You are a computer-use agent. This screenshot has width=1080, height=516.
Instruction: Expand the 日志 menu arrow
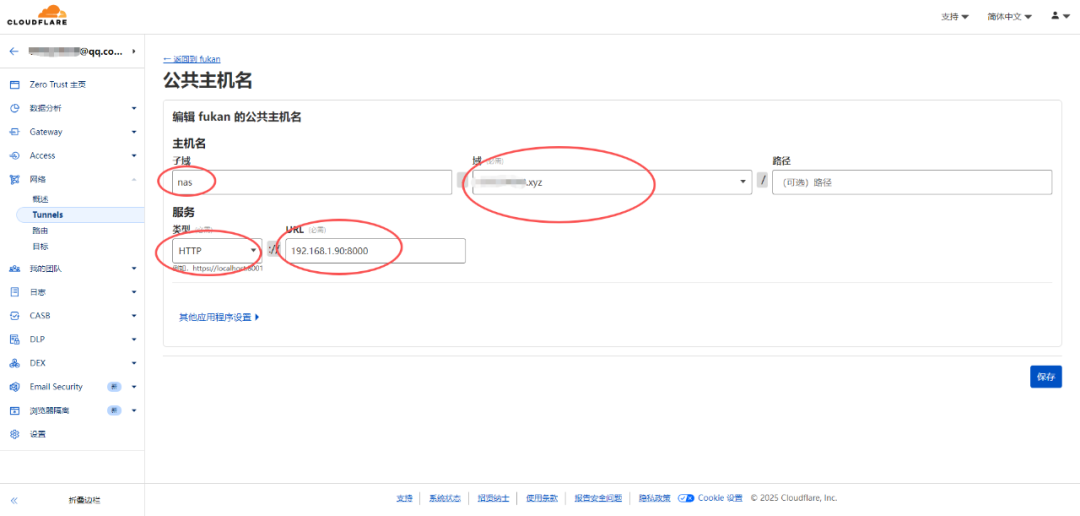[x=134, y=292]
